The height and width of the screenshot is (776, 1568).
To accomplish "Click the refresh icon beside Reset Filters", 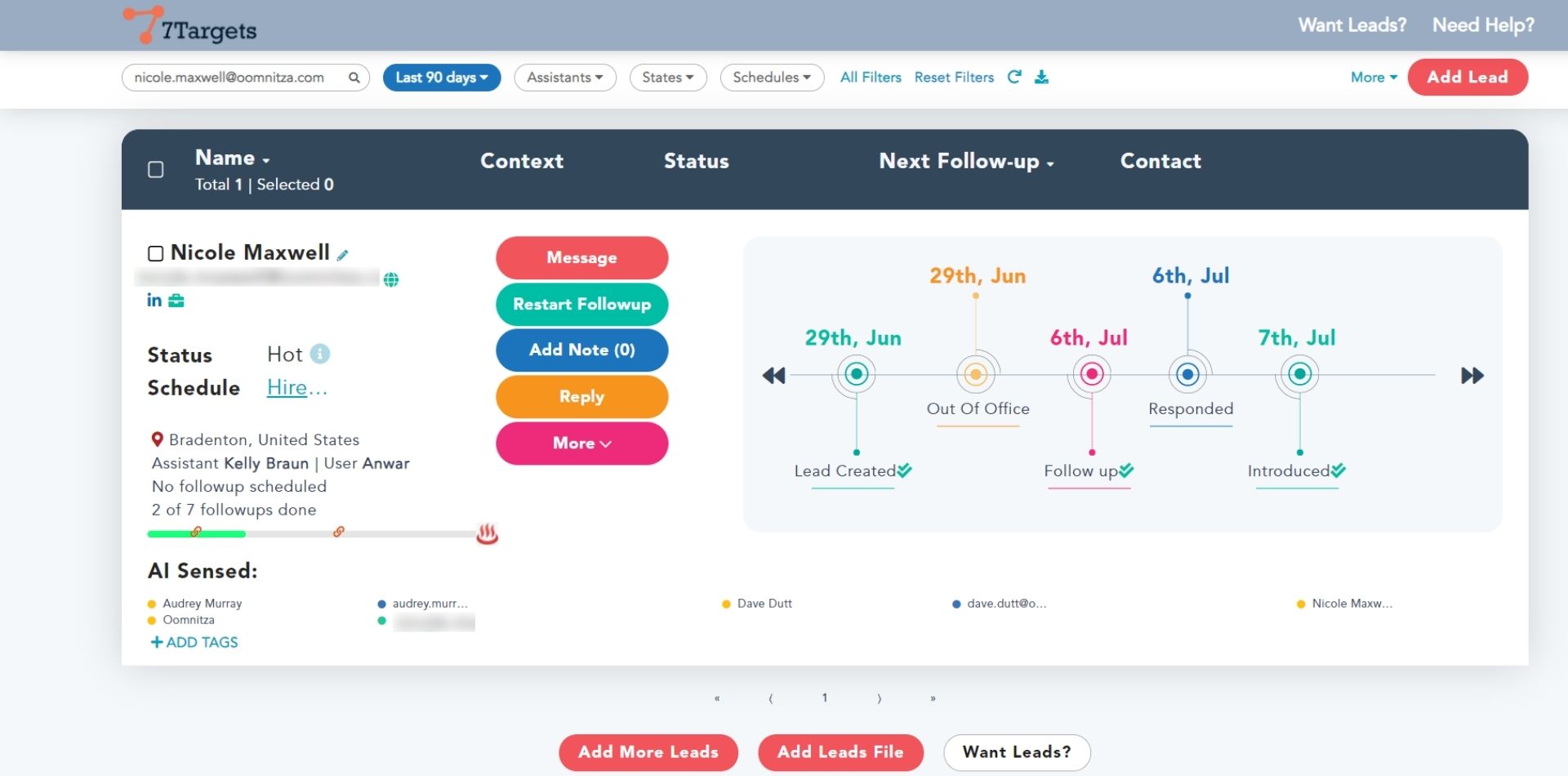I will point(1014,77).
